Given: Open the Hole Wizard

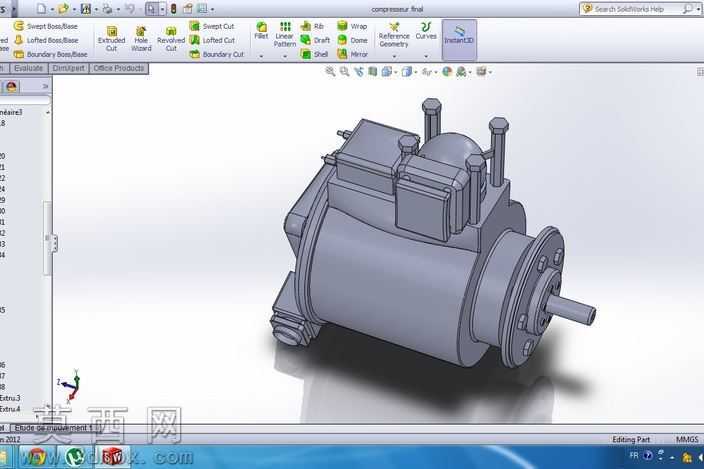Looking at the screenshot, I should pos(141,39).
